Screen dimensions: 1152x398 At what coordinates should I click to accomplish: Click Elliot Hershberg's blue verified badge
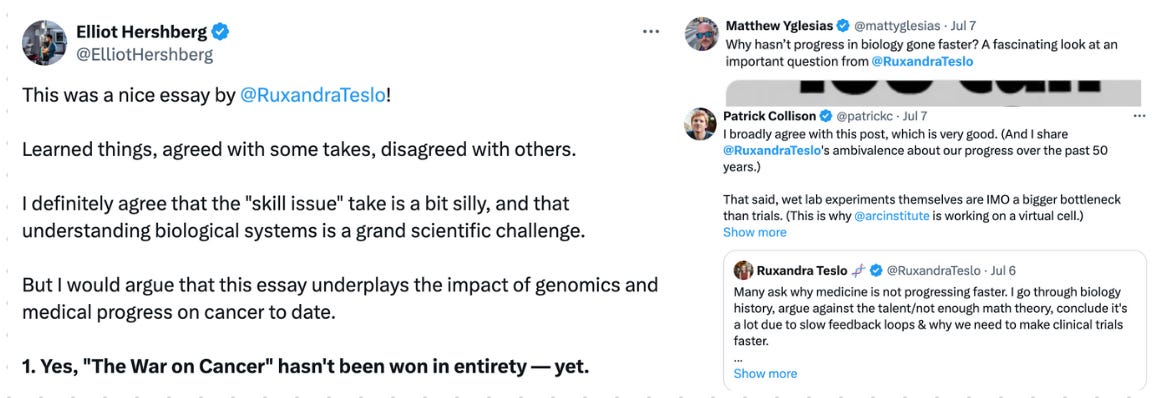tap(220, 32)
